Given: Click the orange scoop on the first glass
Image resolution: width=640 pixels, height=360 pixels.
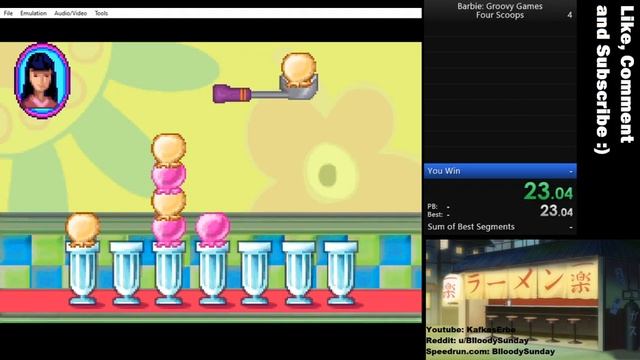Looking at the screenshot, I should (x=83, y=229).
